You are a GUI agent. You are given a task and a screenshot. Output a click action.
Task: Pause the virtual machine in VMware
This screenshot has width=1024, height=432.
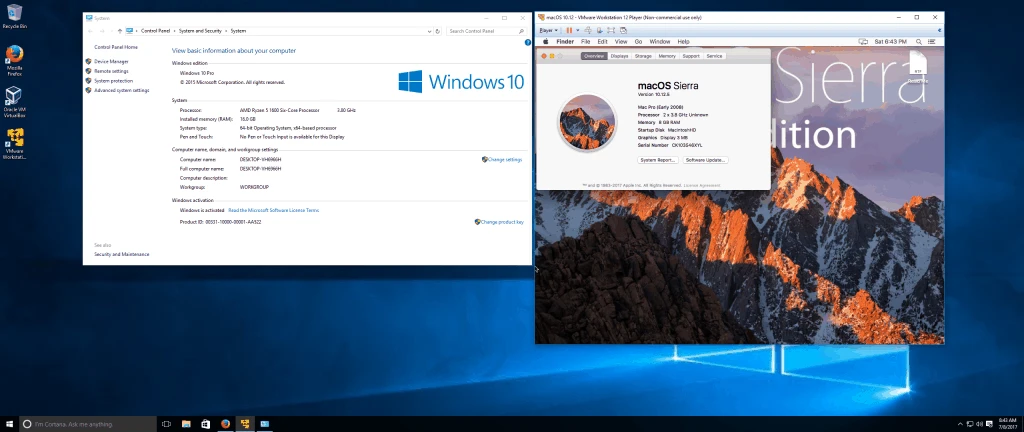pos(569,30)
